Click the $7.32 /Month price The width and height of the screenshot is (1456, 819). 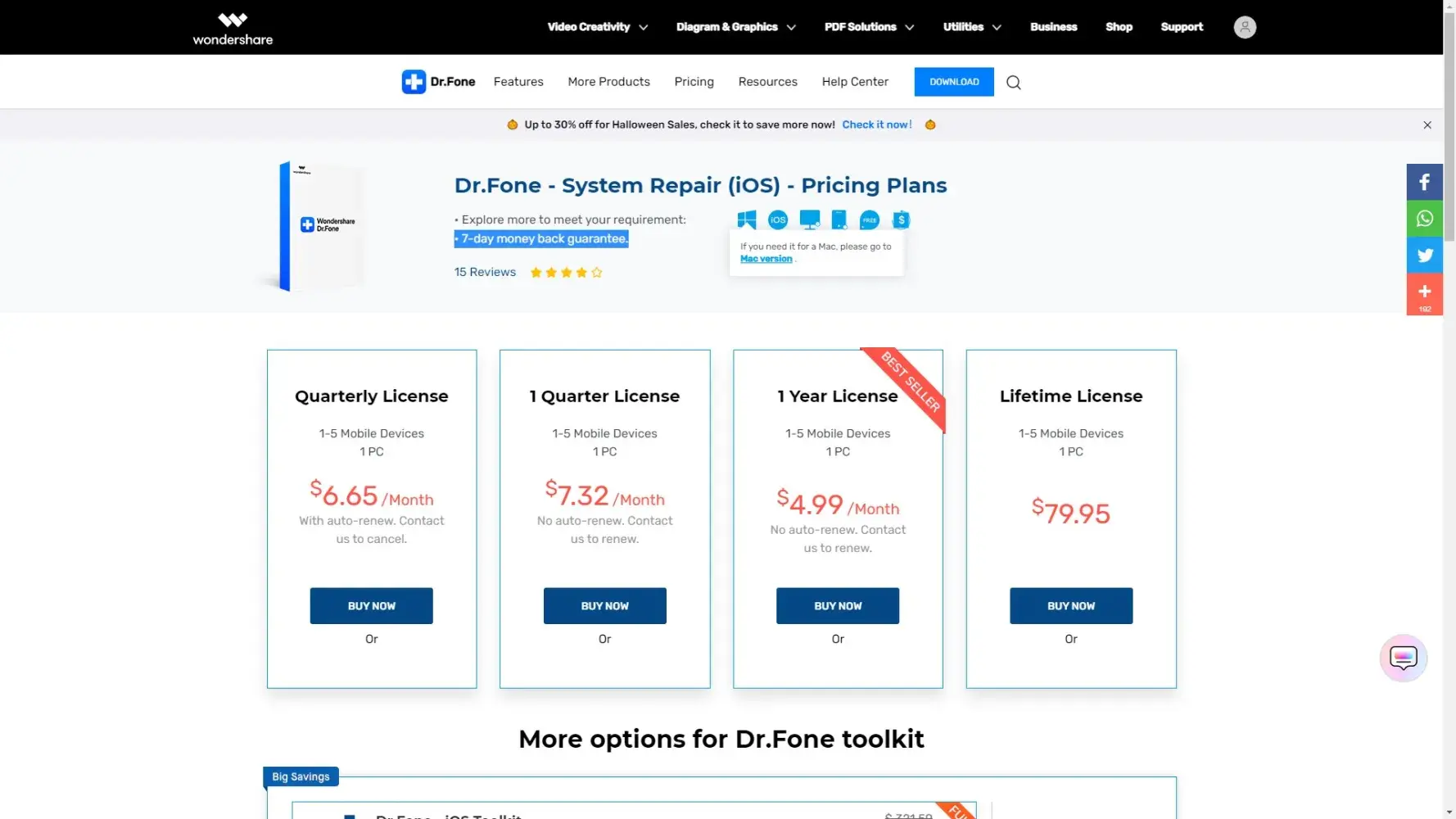click(604, 495)
